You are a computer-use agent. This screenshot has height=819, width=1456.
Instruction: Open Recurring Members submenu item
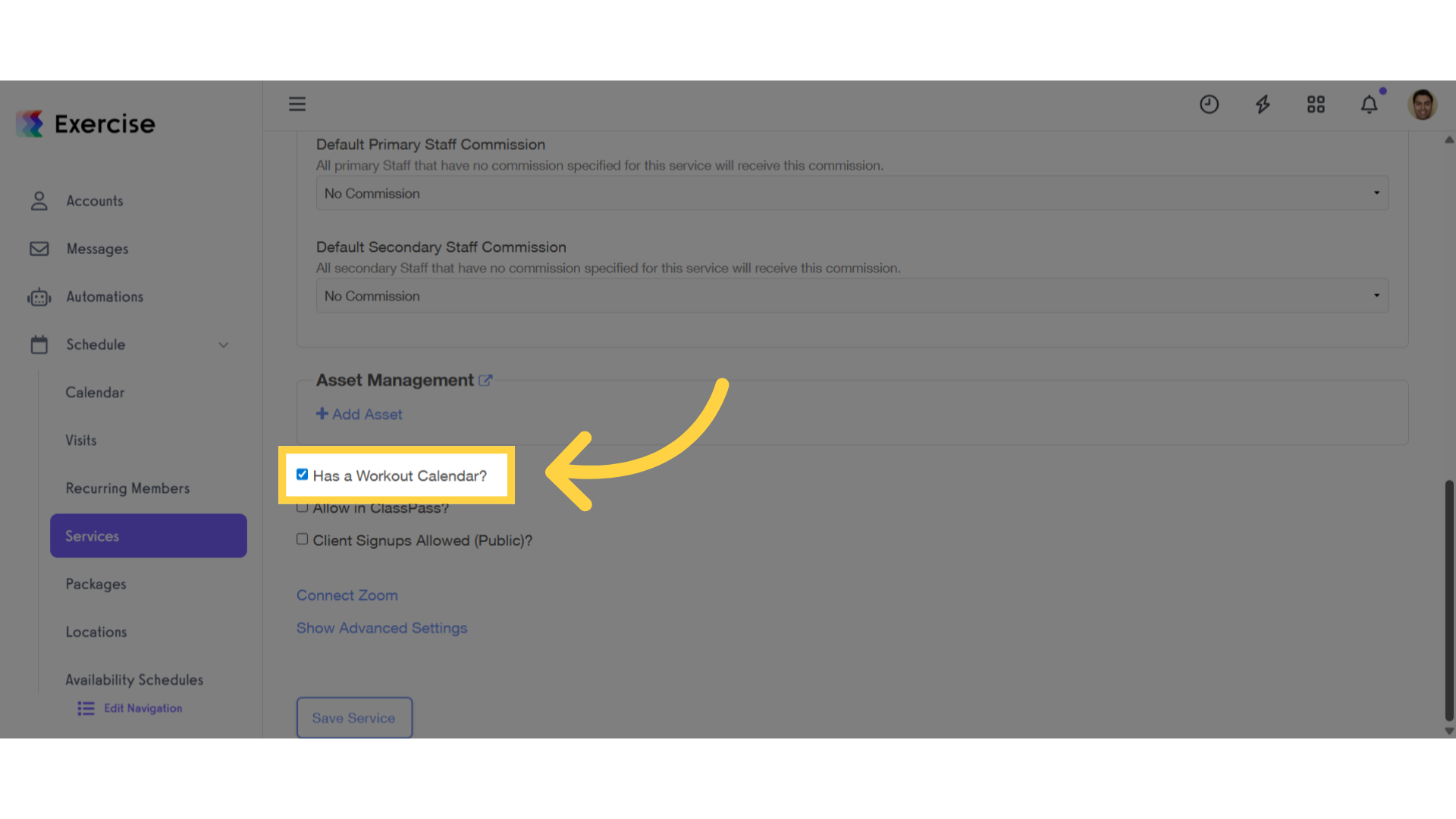127,488
